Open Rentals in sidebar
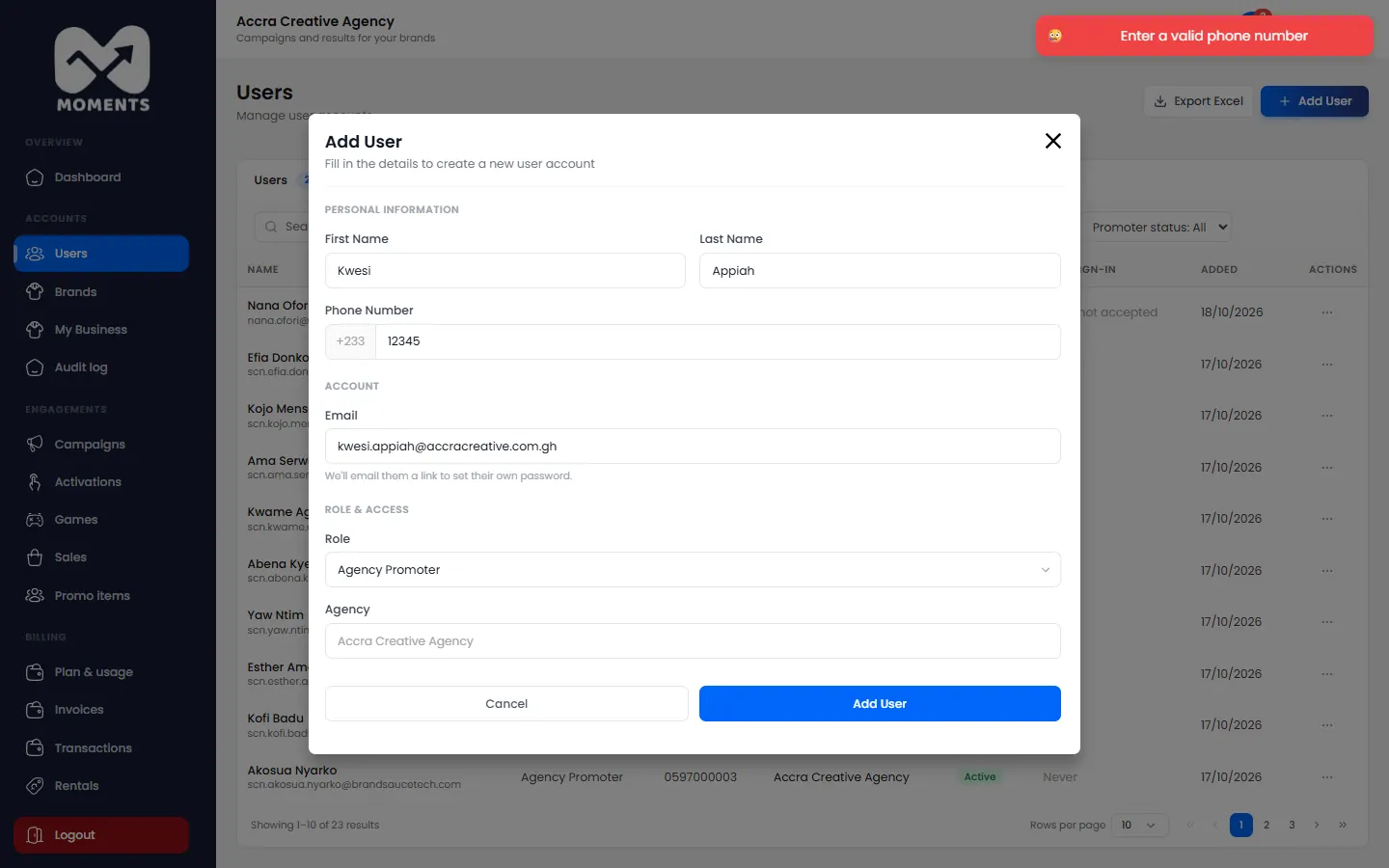1389x868 pixels. click(101, 786)
